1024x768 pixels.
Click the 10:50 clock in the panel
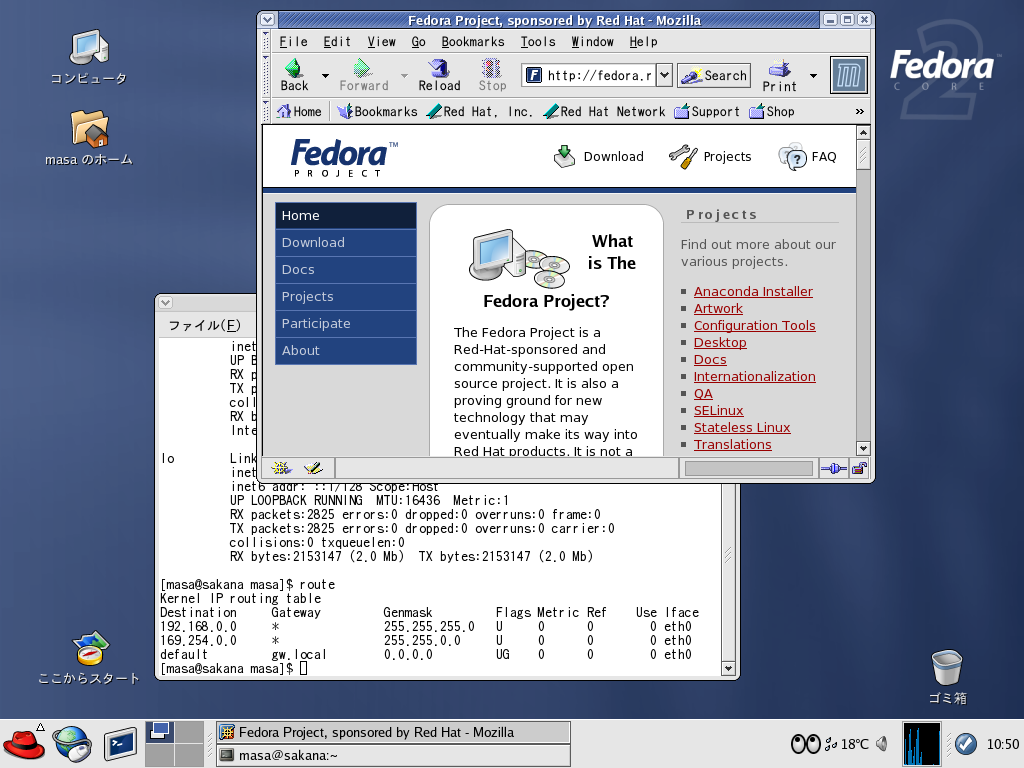tap(1002, 744)
